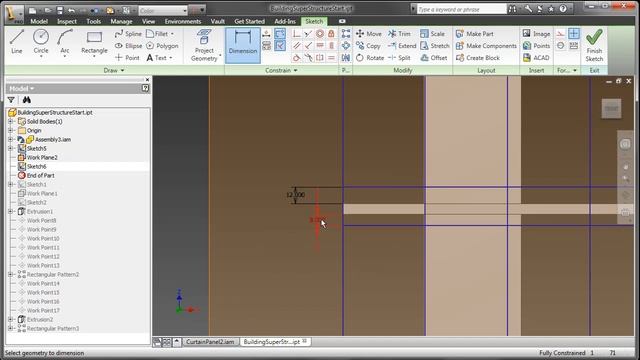
Task: Click the ViewCube in viewport
Action: click(611, 108)
